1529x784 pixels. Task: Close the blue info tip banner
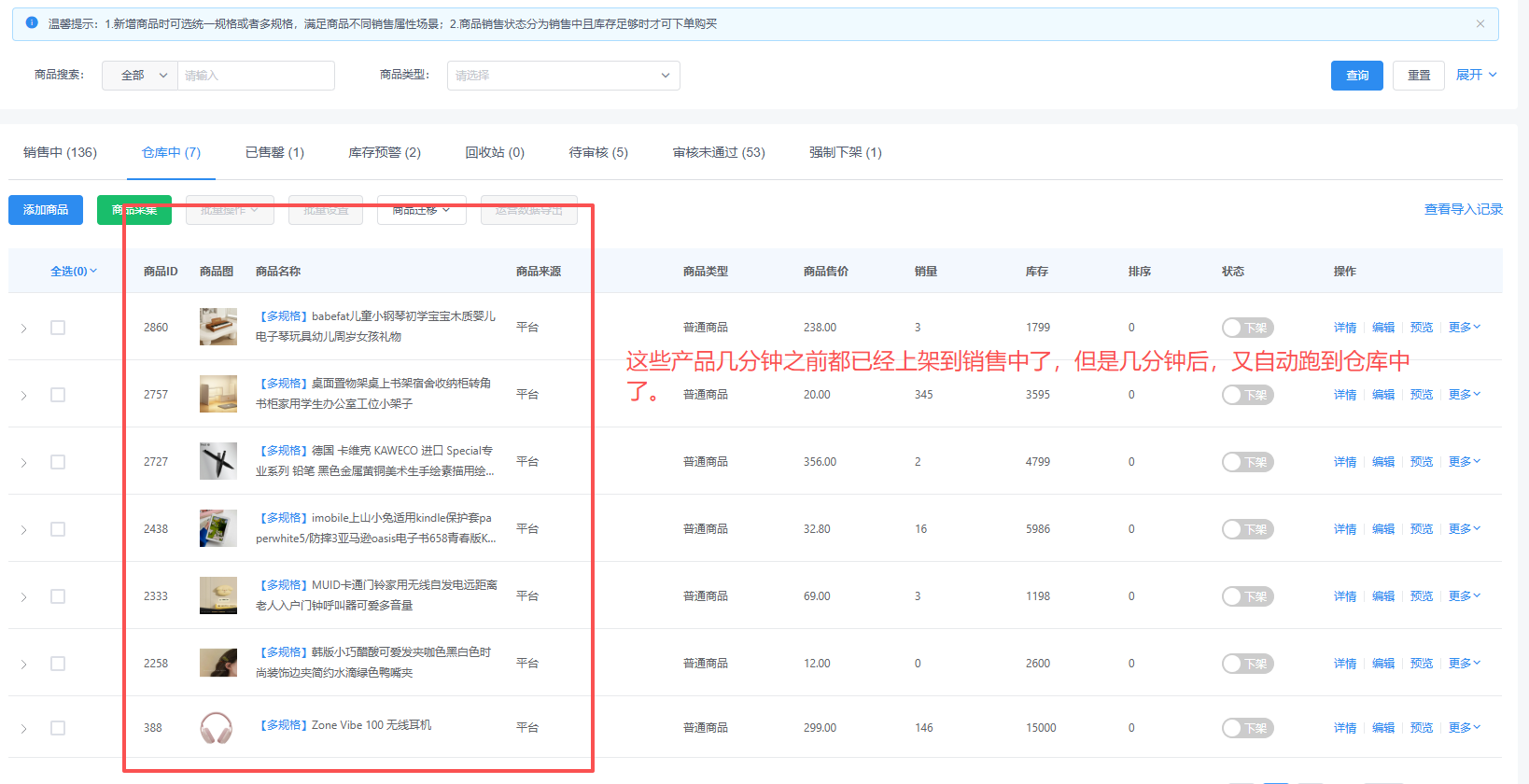coord(1480,24)
